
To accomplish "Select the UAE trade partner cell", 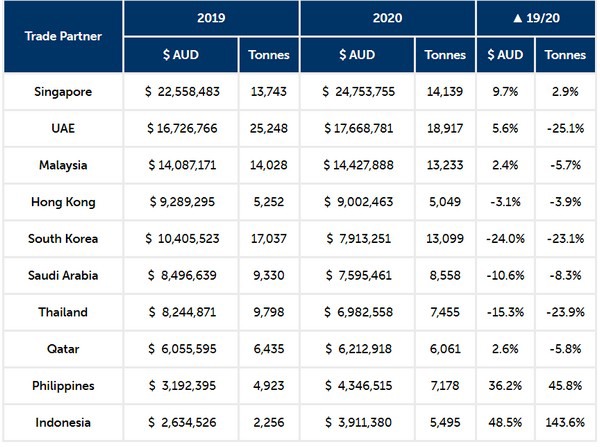I will coord(63,129).
